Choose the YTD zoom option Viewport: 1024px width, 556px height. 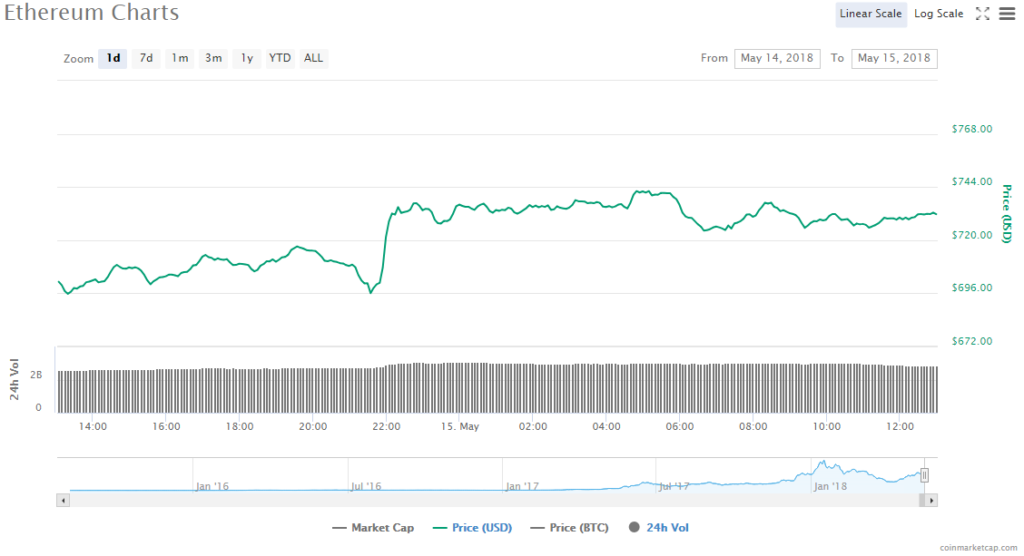tap(280, 58)
